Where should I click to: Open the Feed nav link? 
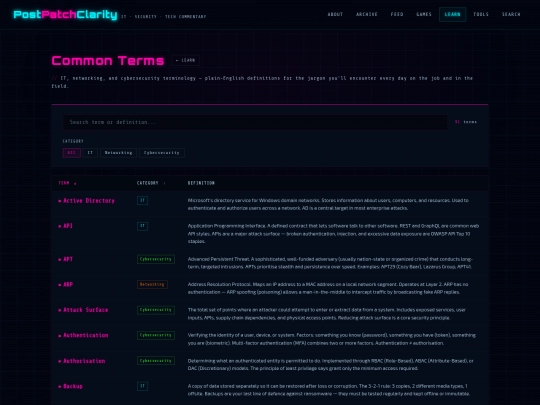pos(397,14)
